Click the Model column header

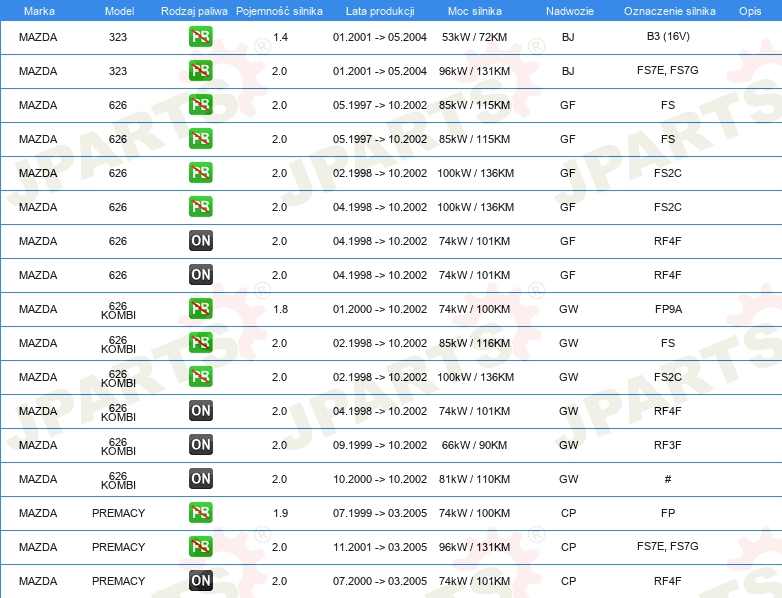tap(119, 11)
